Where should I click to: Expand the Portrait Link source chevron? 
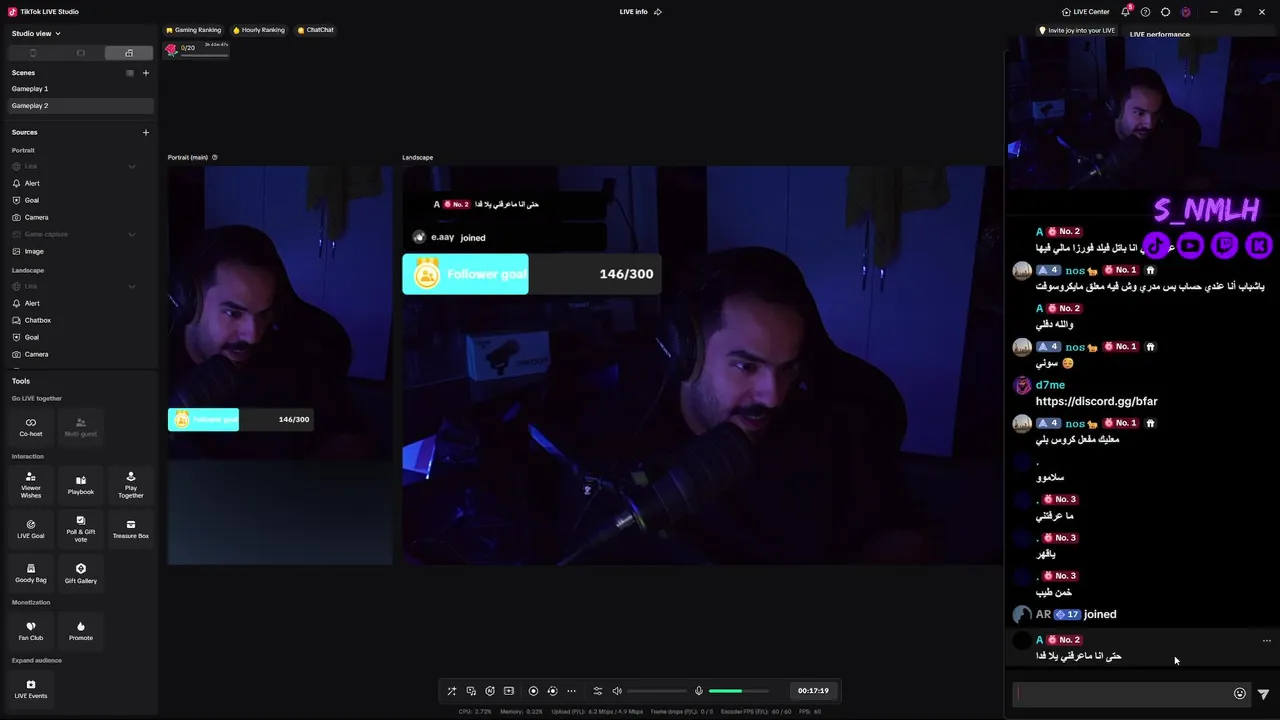(x=132, y=166)
